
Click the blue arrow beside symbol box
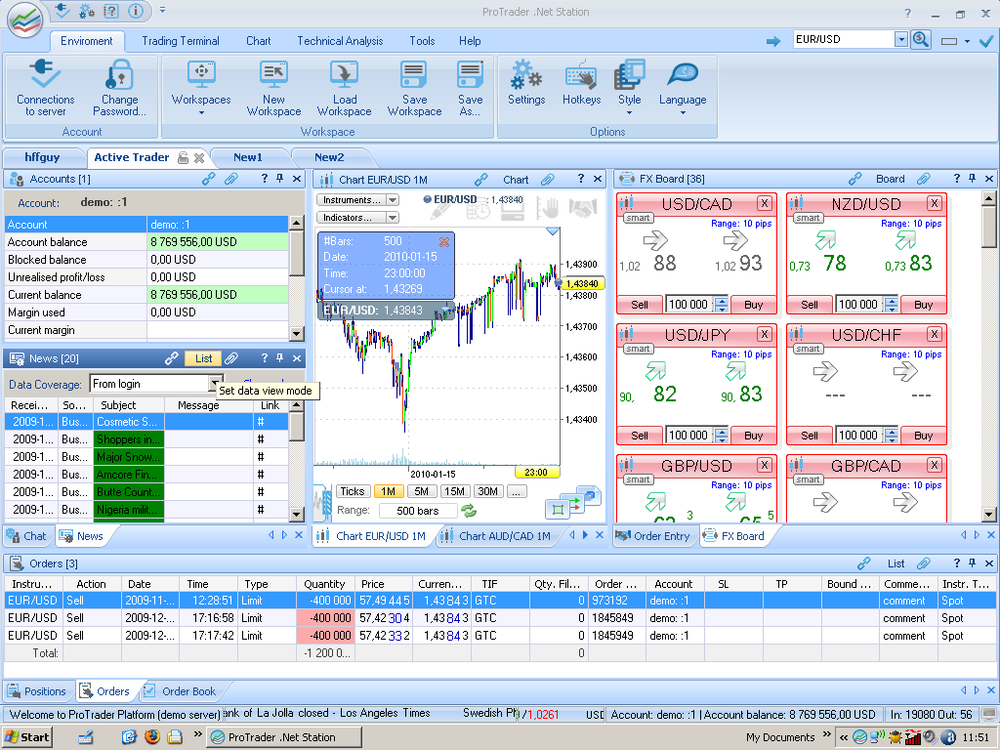click(773, 41)
